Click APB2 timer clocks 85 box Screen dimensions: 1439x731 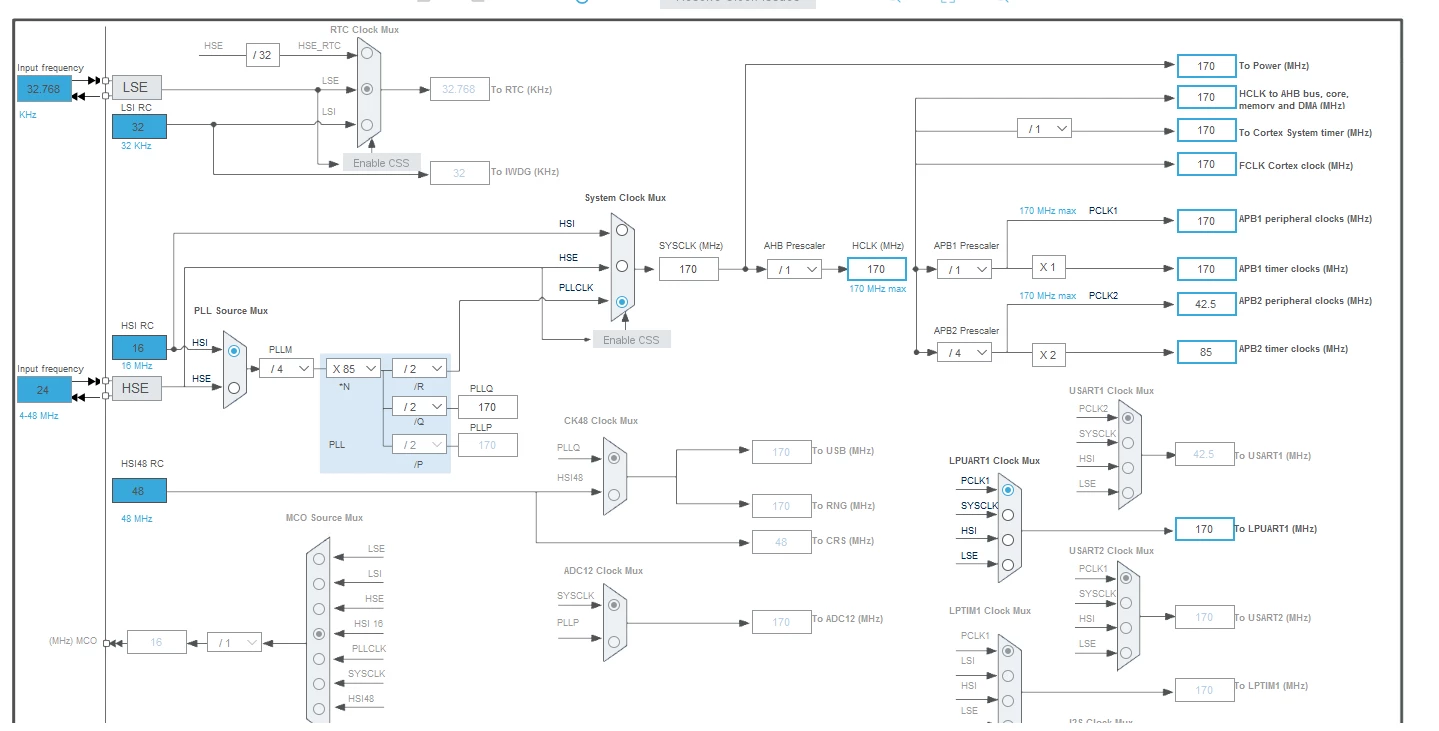point(1207,352)
